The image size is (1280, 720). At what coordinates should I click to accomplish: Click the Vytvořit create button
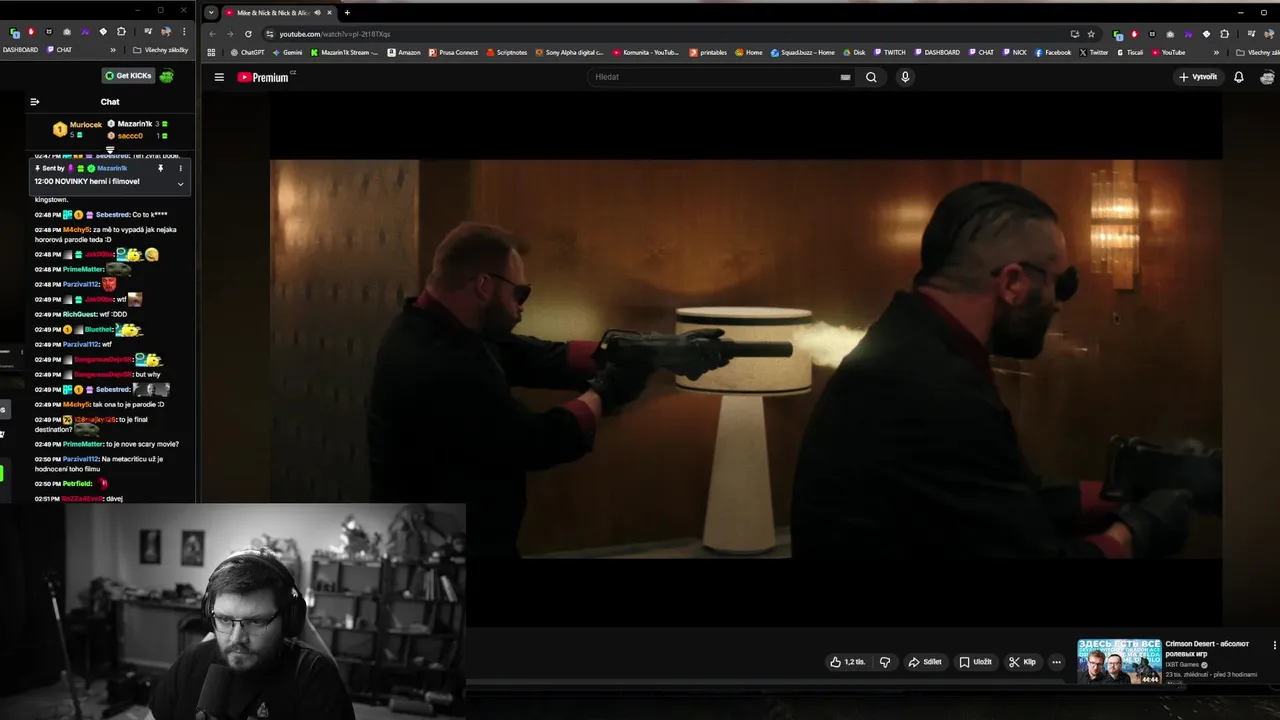pos(1198,77)
